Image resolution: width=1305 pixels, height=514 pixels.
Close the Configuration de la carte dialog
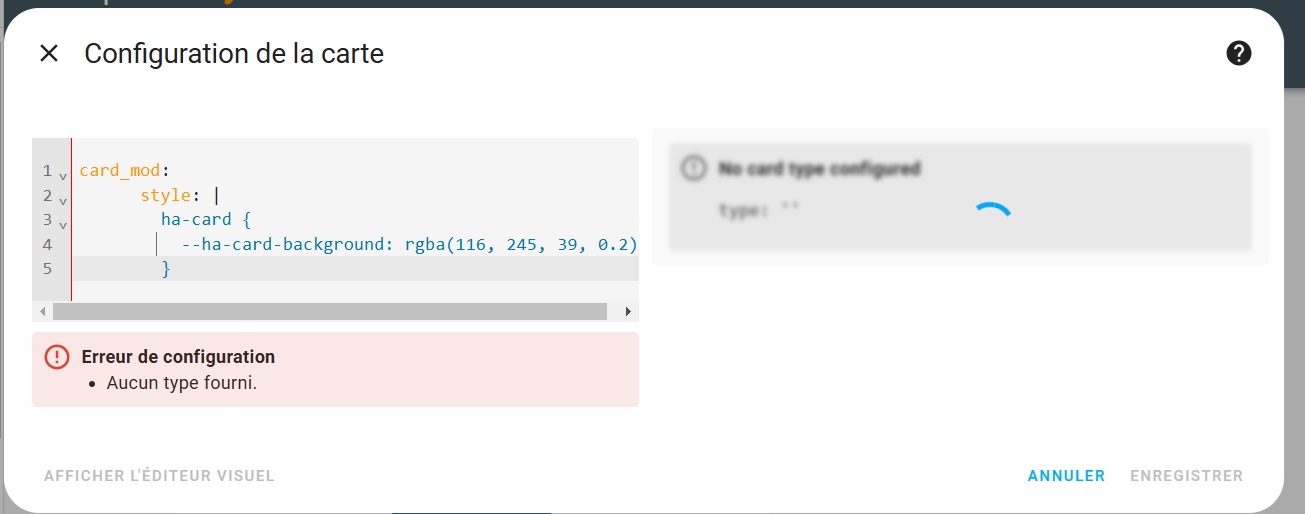[x=49, y=54]
